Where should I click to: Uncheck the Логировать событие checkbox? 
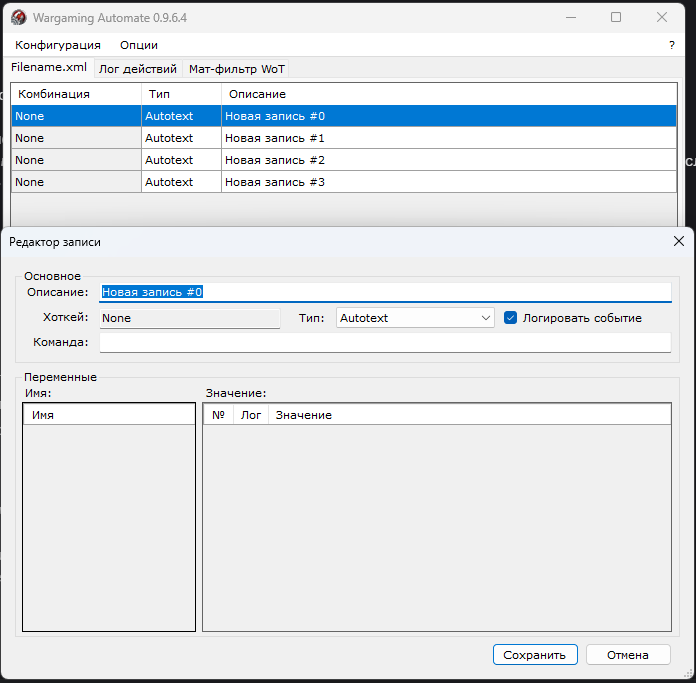pos(510,318)
